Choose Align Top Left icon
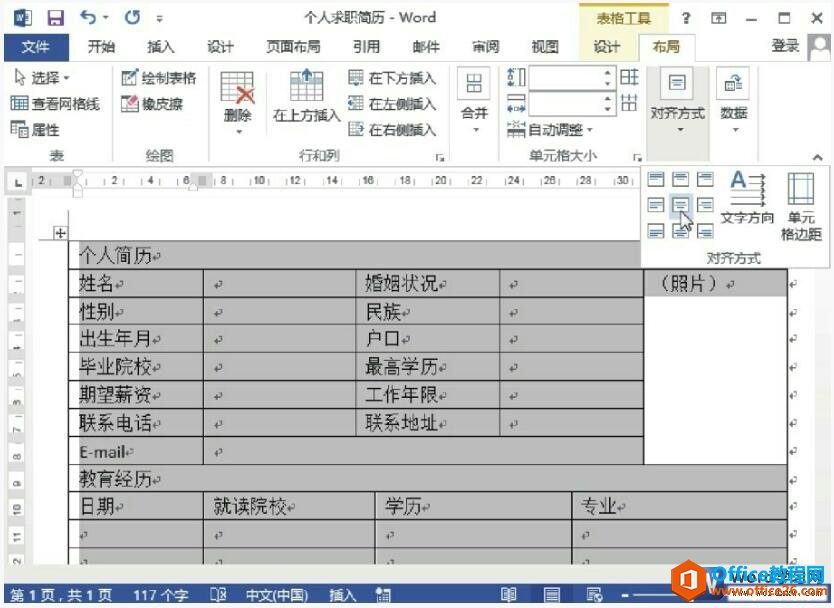The image size is (834, 608). click(x=656, y=179)
